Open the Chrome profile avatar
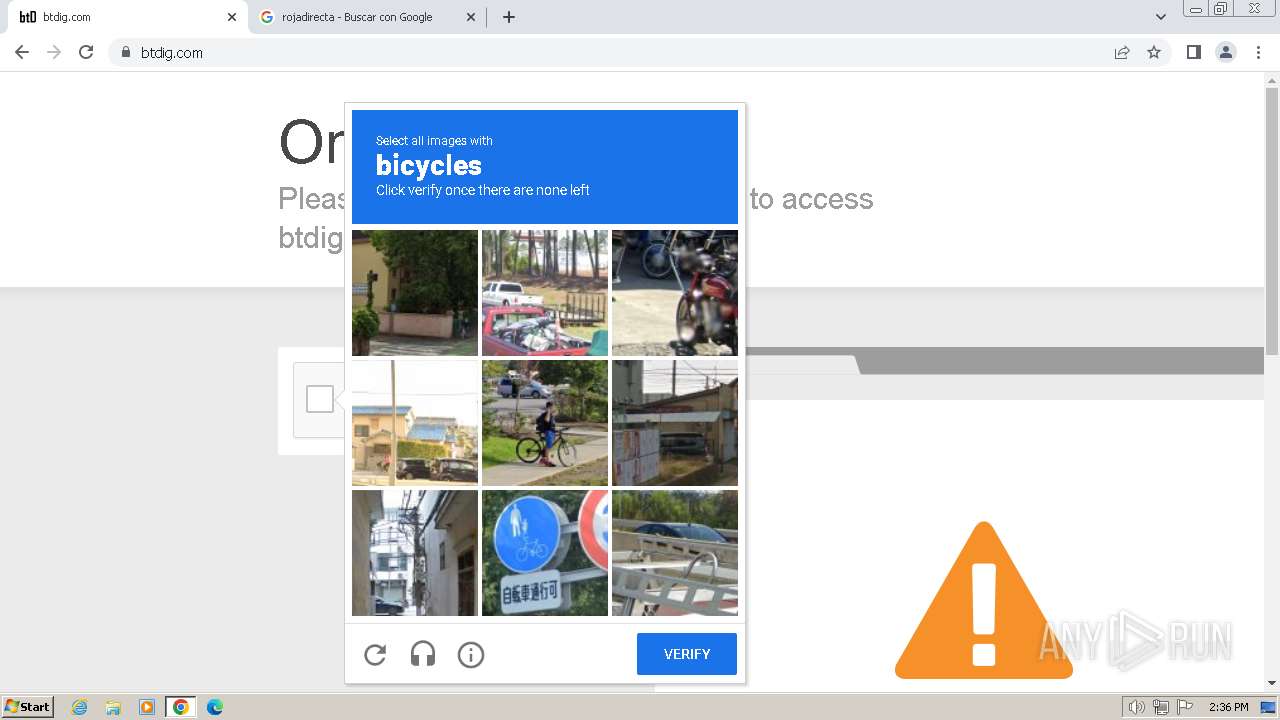 tap(1226, 52)
